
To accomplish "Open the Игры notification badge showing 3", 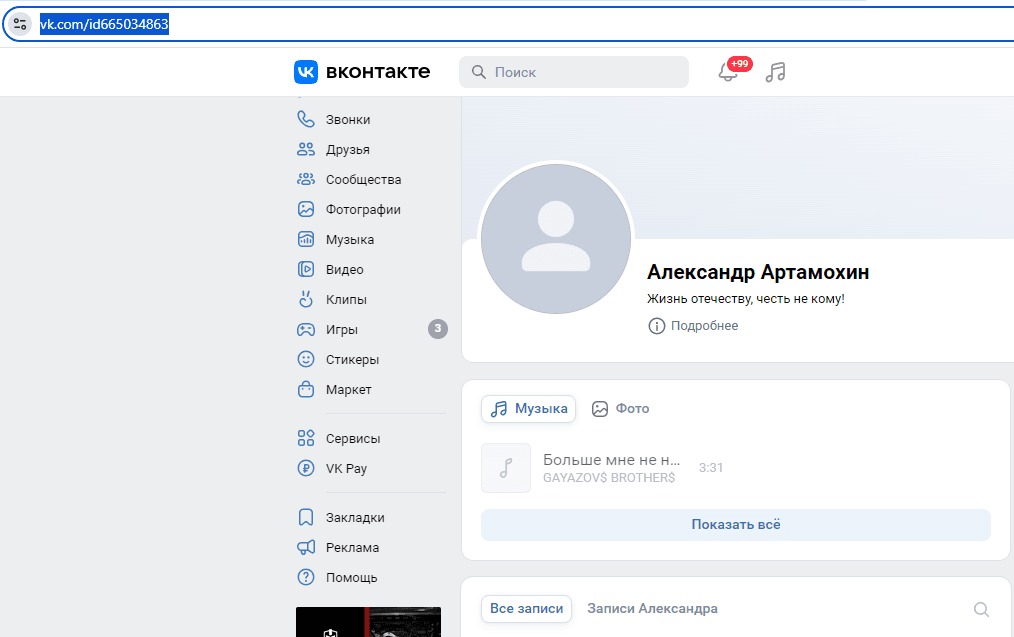I will pos(438,329).
